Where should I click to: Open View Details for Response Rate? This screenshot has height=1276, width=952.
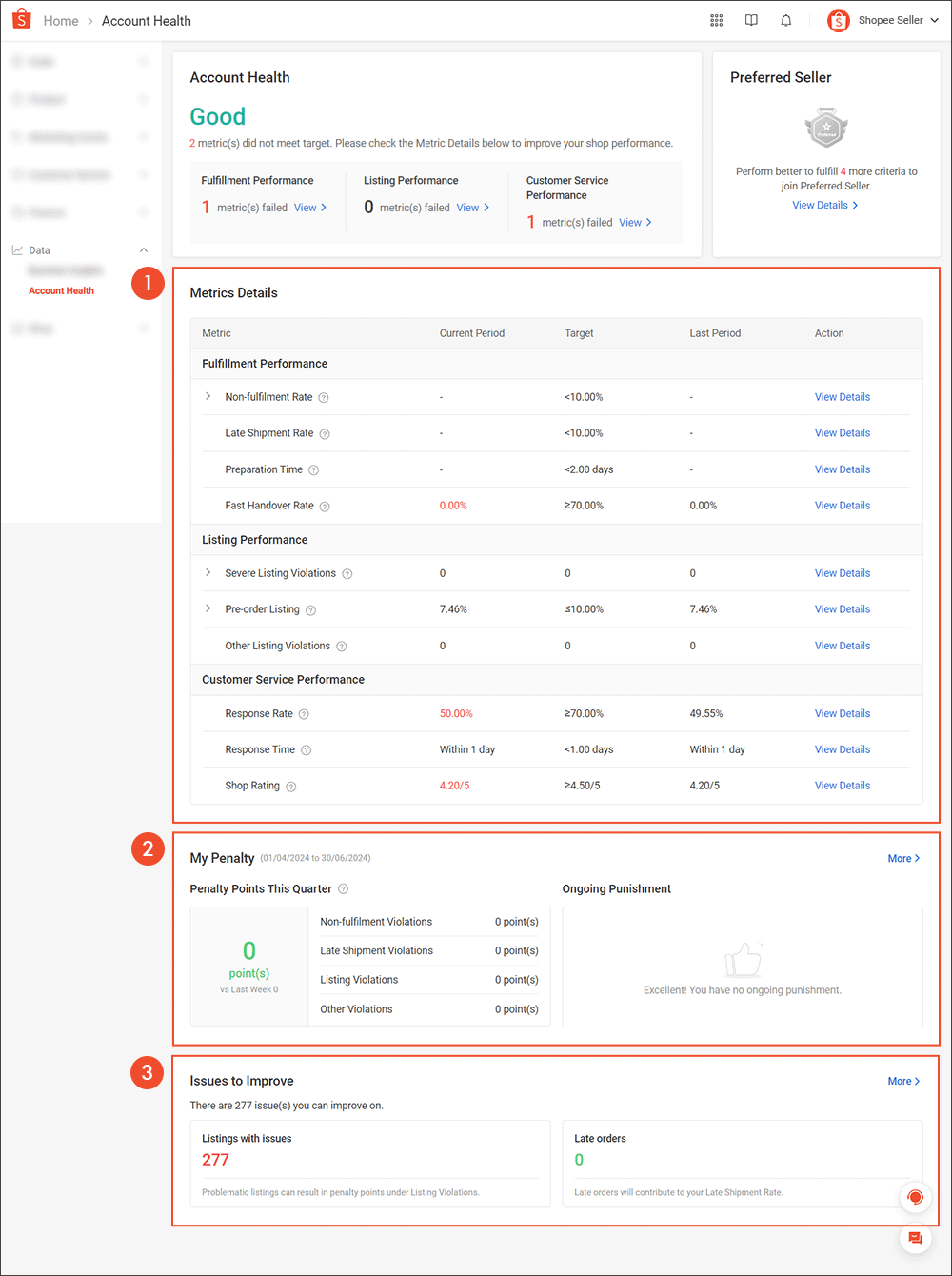(x=842, y=713)
